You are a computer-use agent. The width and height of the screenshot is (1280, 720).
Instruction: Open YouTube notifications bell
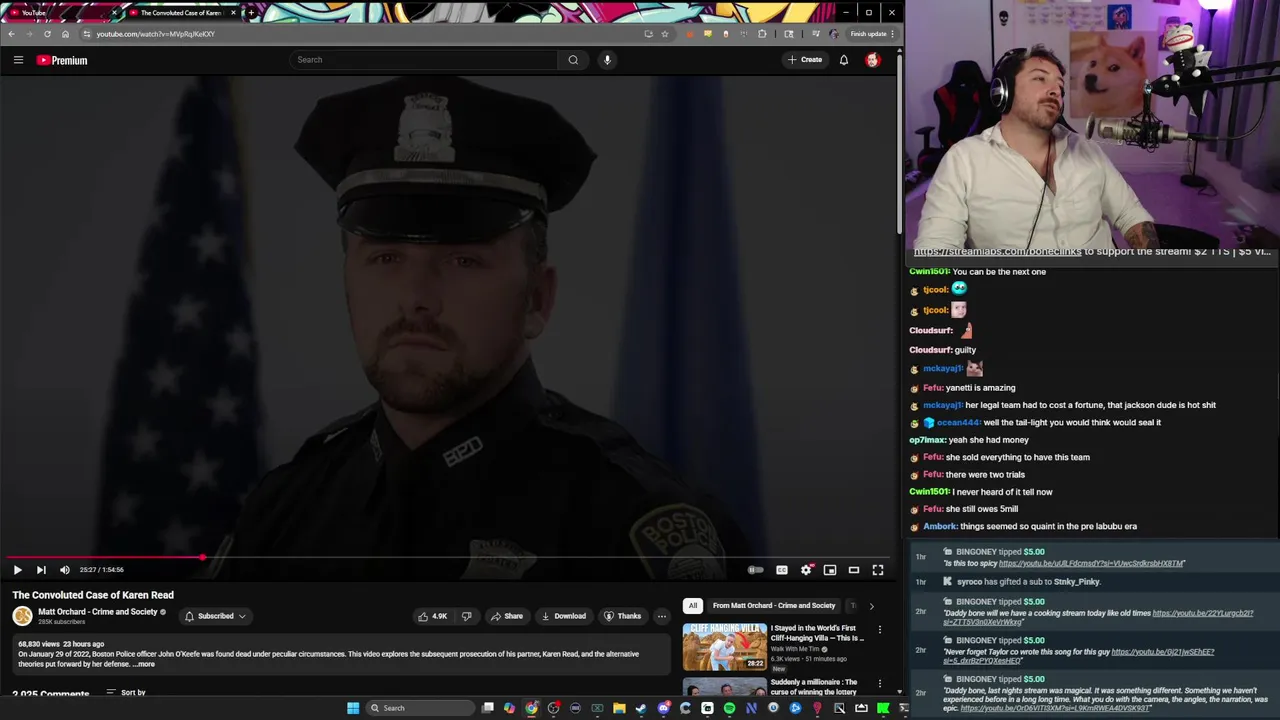pos(844,60)
